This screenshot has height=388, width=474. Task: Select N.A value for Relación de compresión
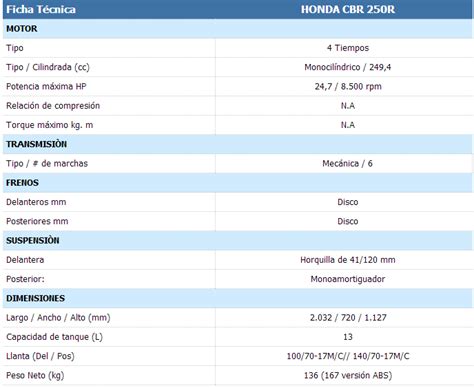[348, 106]
